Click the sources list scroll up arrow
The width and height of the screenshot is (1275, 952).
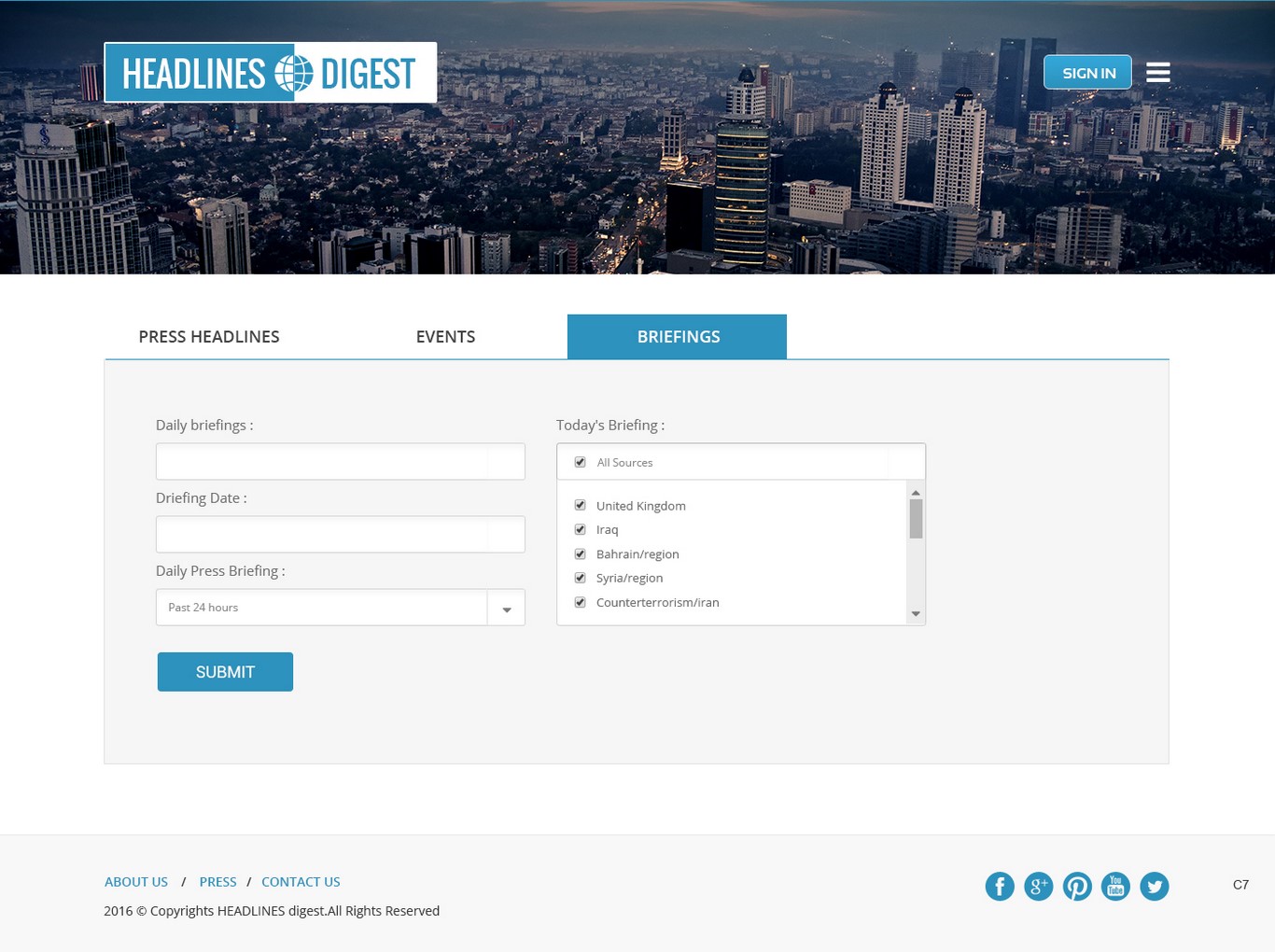(x=916, y=492)
